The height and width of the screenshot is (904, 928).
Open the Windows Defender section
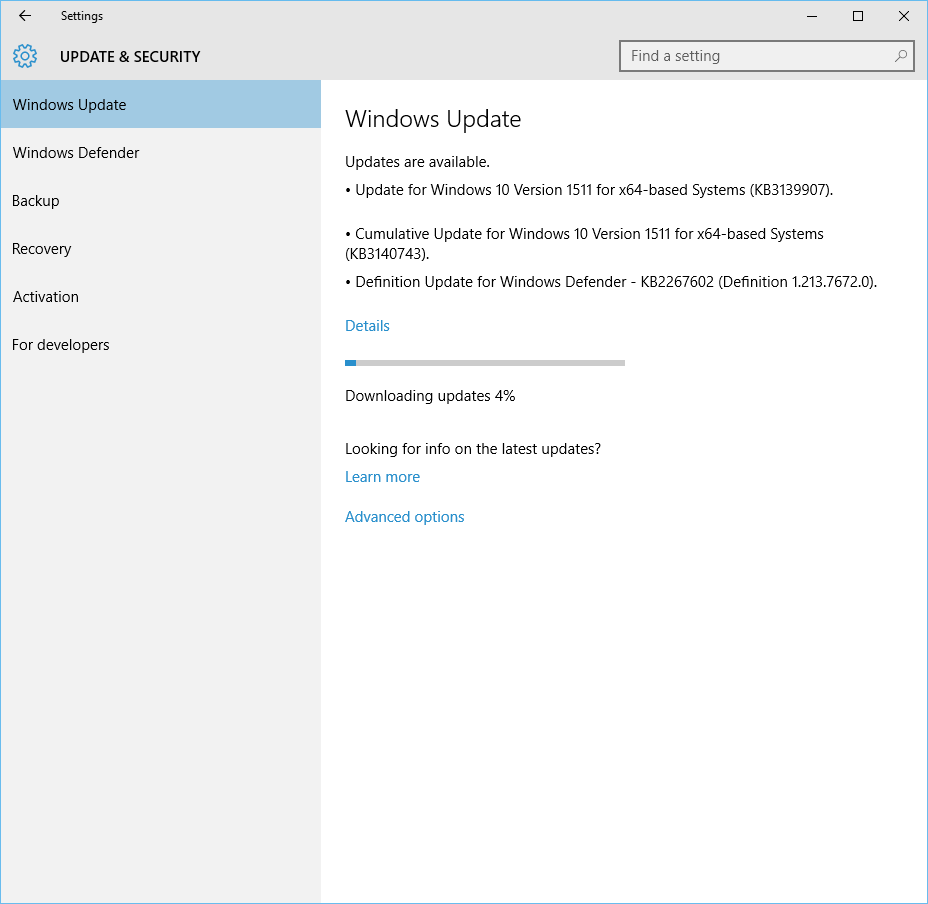pos(76,153)
